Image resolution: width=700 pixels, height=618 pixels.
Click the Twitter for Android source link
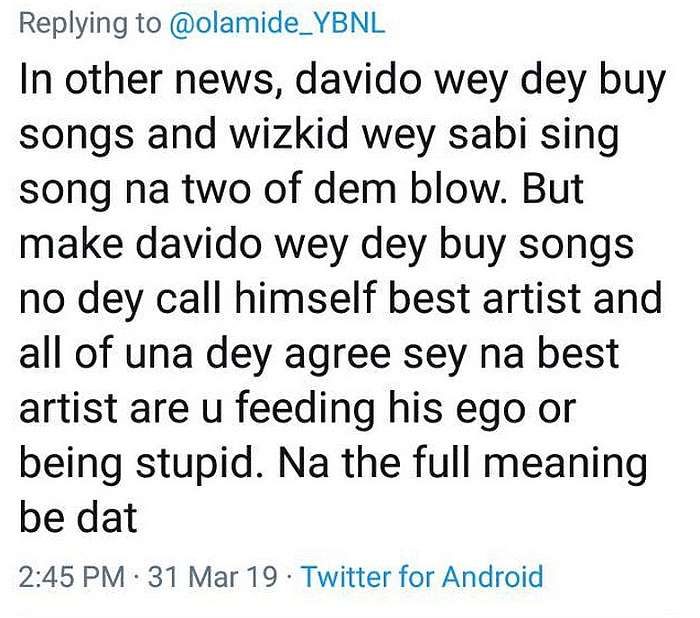(422, 577)
